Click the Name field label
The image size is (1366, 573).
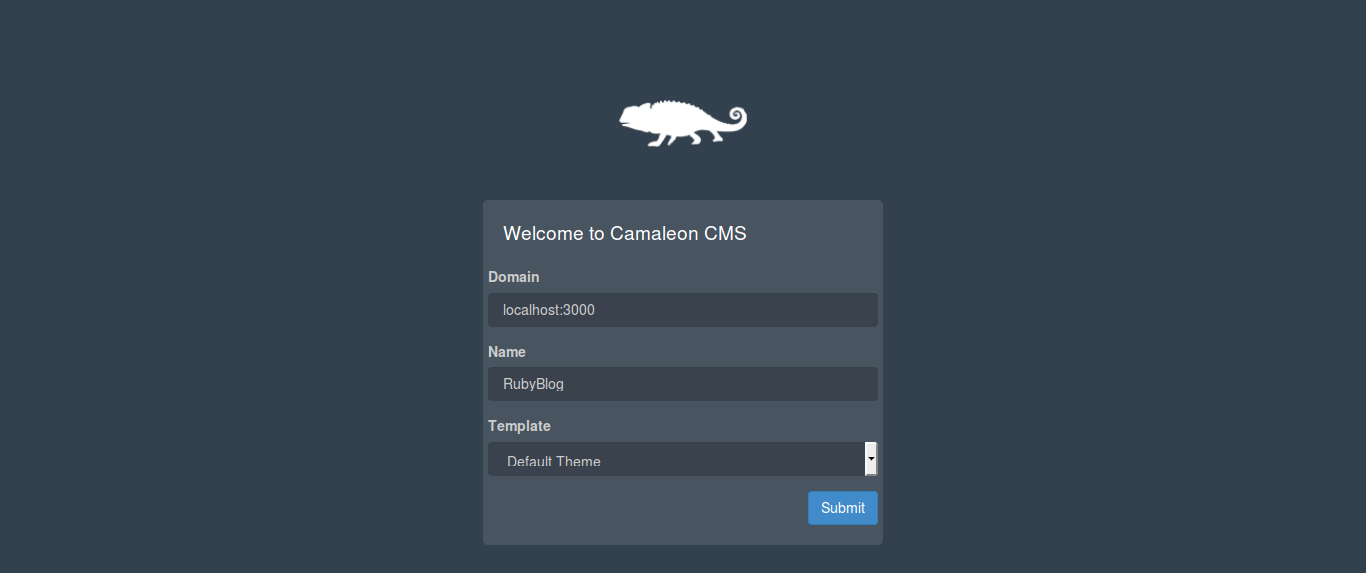pos(507,352)
